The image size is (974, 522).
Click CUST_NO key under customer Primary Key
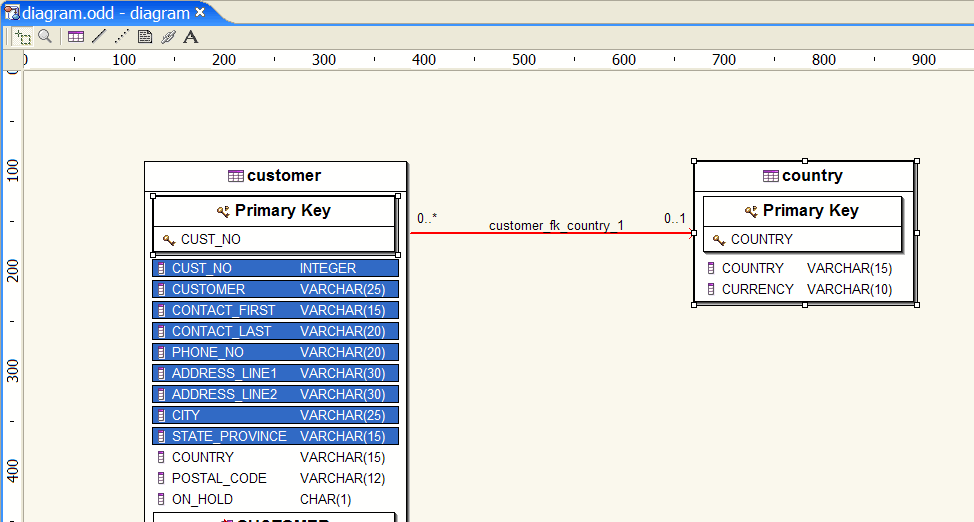210,240
